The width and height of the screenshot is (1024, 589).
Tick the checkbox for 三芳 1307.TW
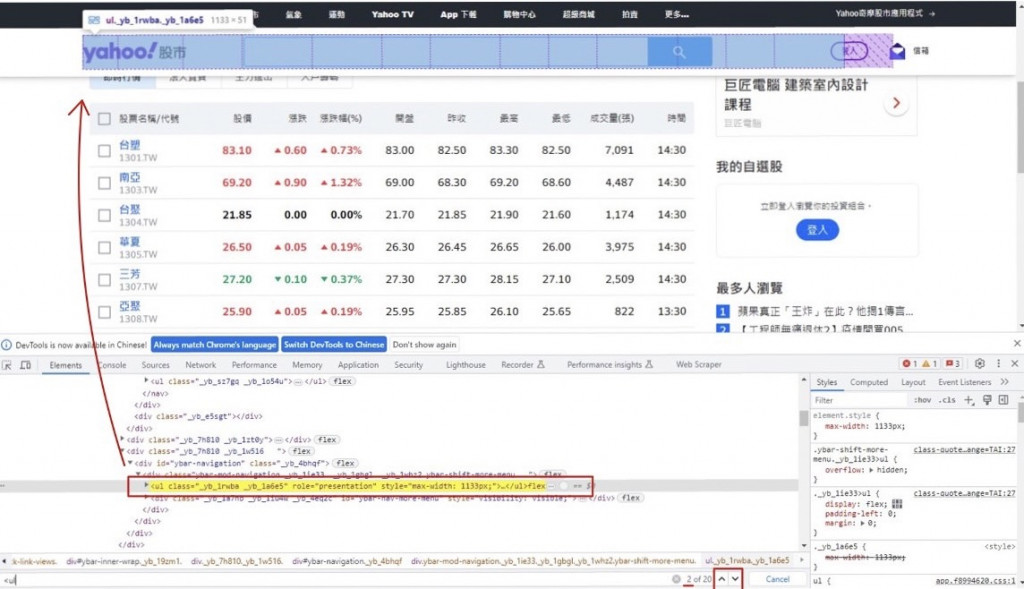(104, 279)
